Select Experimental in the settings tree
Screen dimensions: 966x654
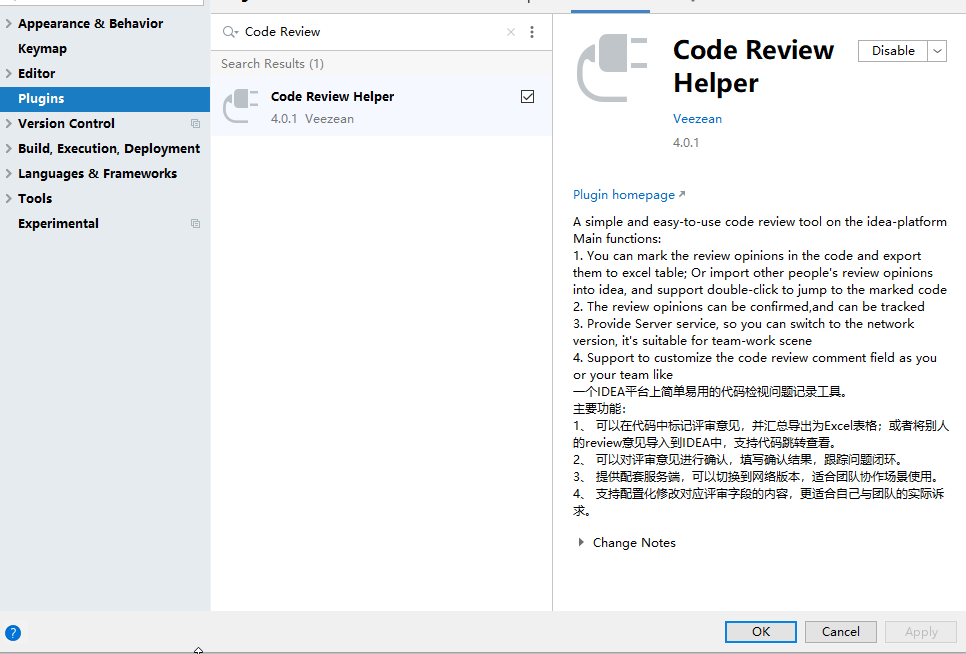point(59,224)
